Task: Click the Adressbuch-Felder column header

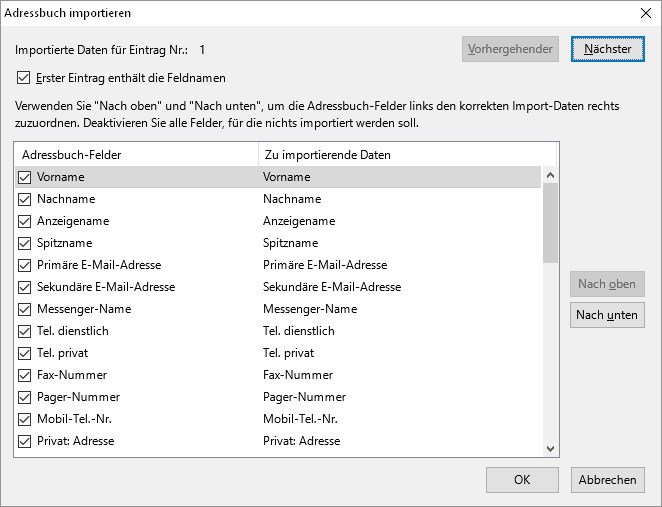Action: coord(135,155)
